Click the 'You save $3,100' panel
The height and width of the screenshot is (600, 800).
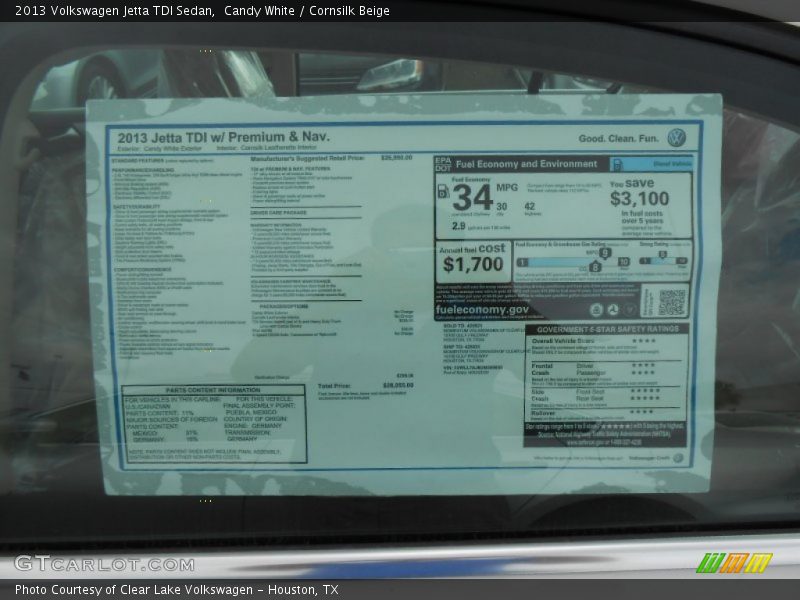point(639,205)
